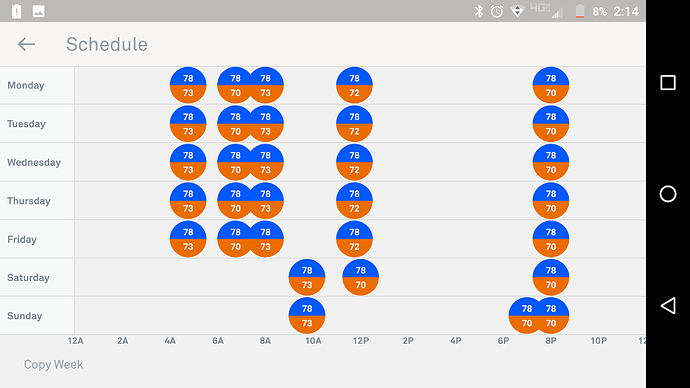The image size is (690, 388).
Task: Select Tuesday's 78/73 setpoint at 8A
Action: 267,124
